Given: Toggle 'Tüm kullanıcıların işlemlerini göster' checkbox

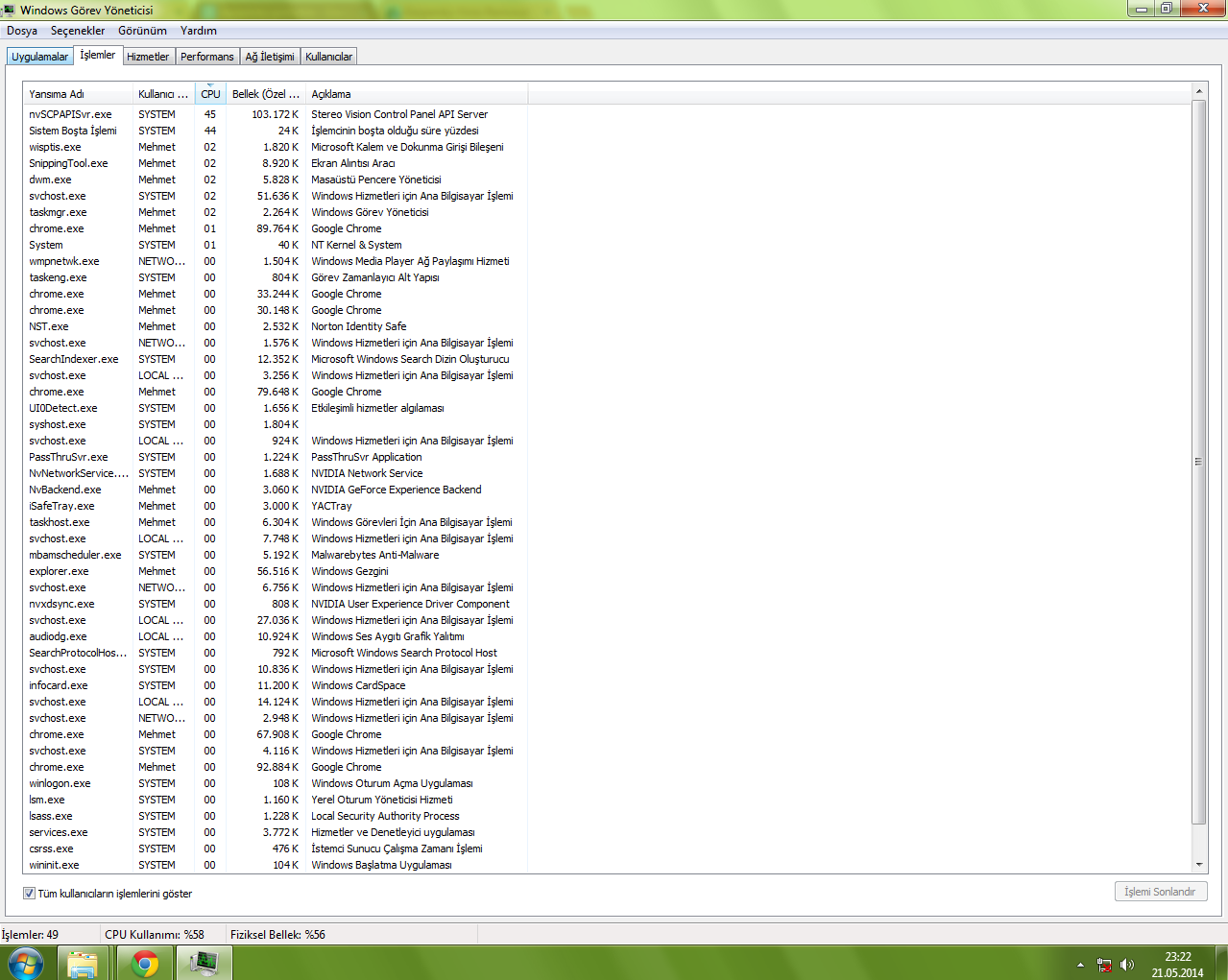Looking at the screenshot, I should [29, 893].
